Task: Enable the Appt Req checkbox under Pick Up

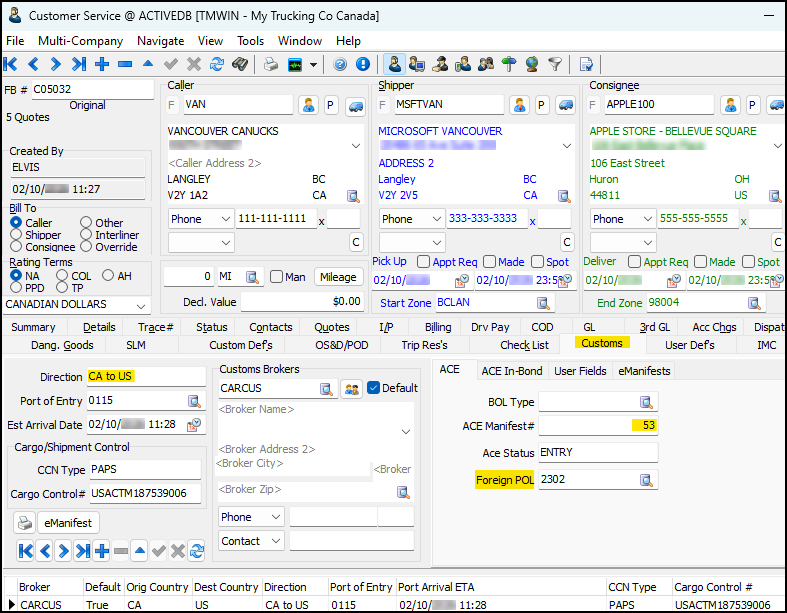Action: (x=423, y=262)
